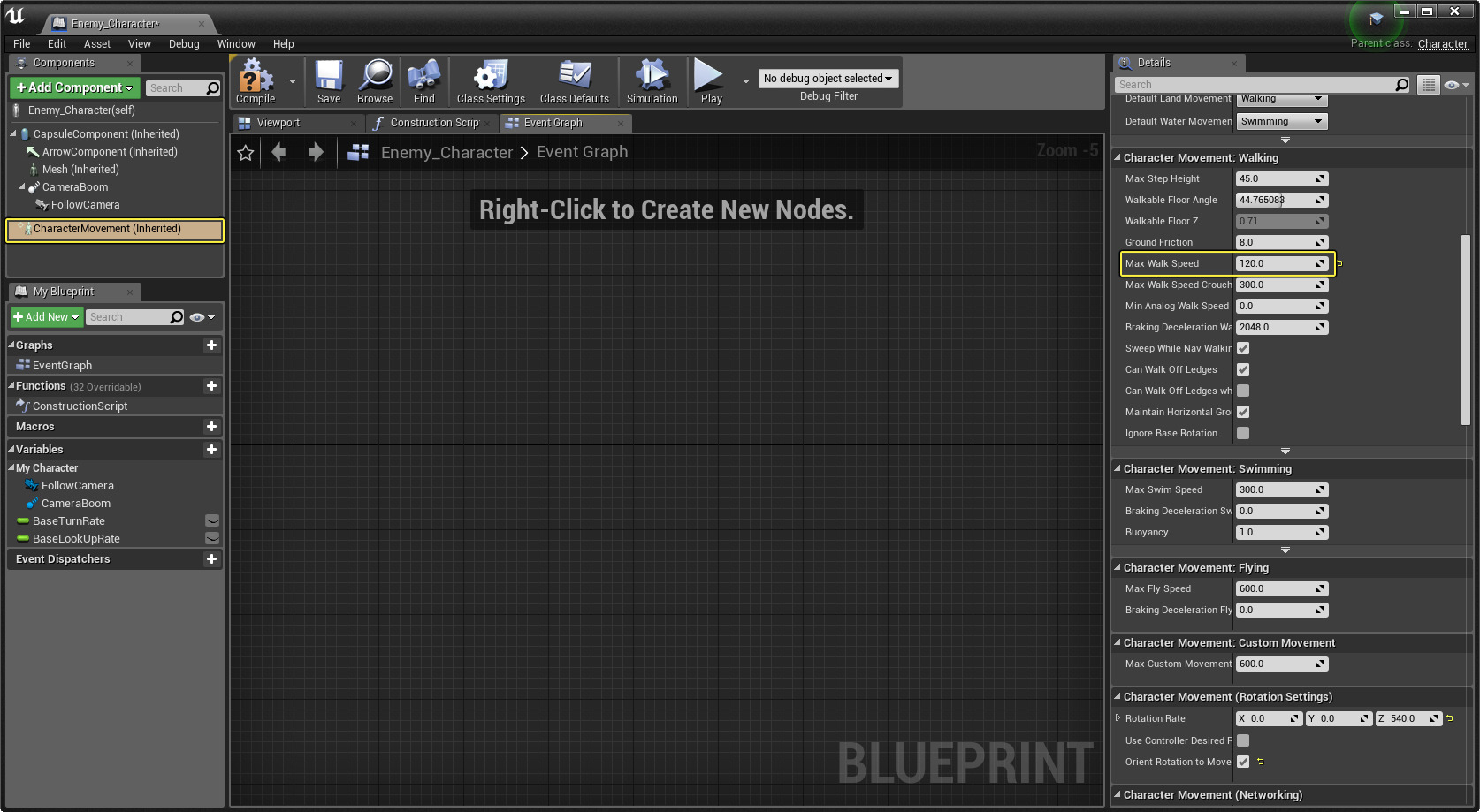Screen dimensions: 1480x812
Task: Click the Max Walk Speed value field
Action: pyautogui.click(x=1276, y=263)
